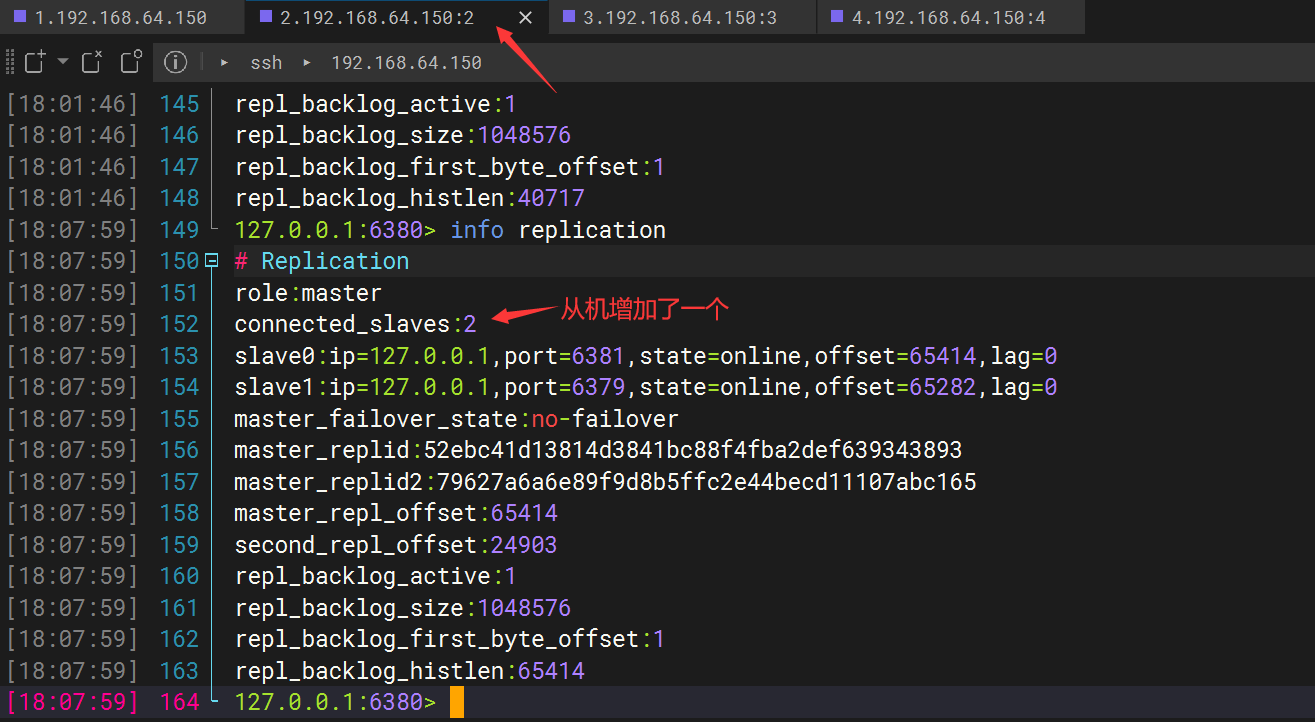This screenshot has width=1315, height=722.
Task: Click the purple icon on tab 3
Action: 569,16
